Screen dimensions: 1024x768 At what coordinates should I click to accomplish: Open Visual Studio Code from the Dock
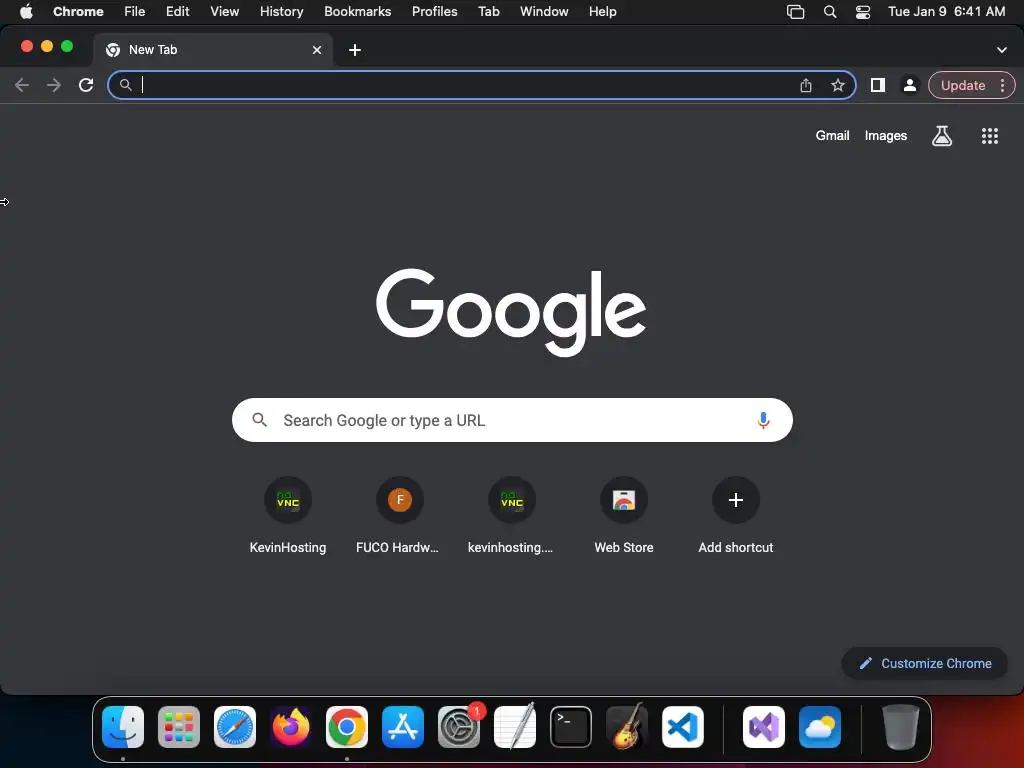[683, 727]
